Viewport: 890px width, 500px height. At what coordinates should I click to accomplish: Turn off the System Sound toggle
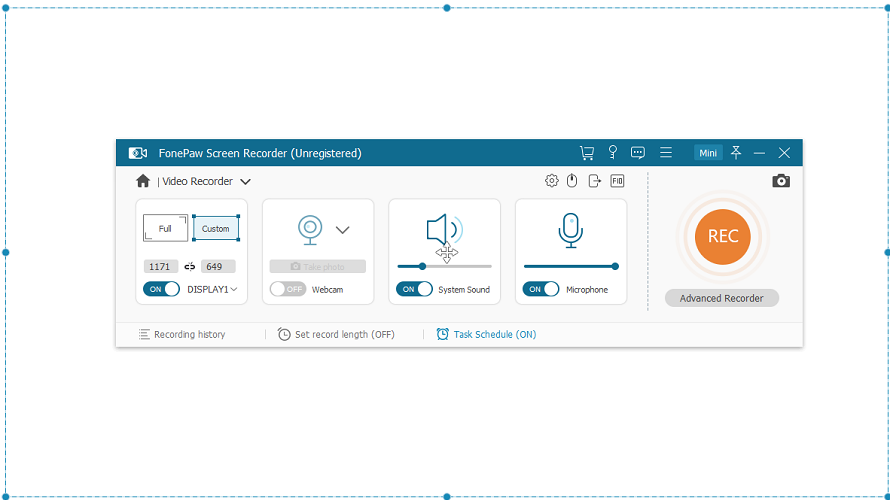pyautogui.click(x=414, y=289)
